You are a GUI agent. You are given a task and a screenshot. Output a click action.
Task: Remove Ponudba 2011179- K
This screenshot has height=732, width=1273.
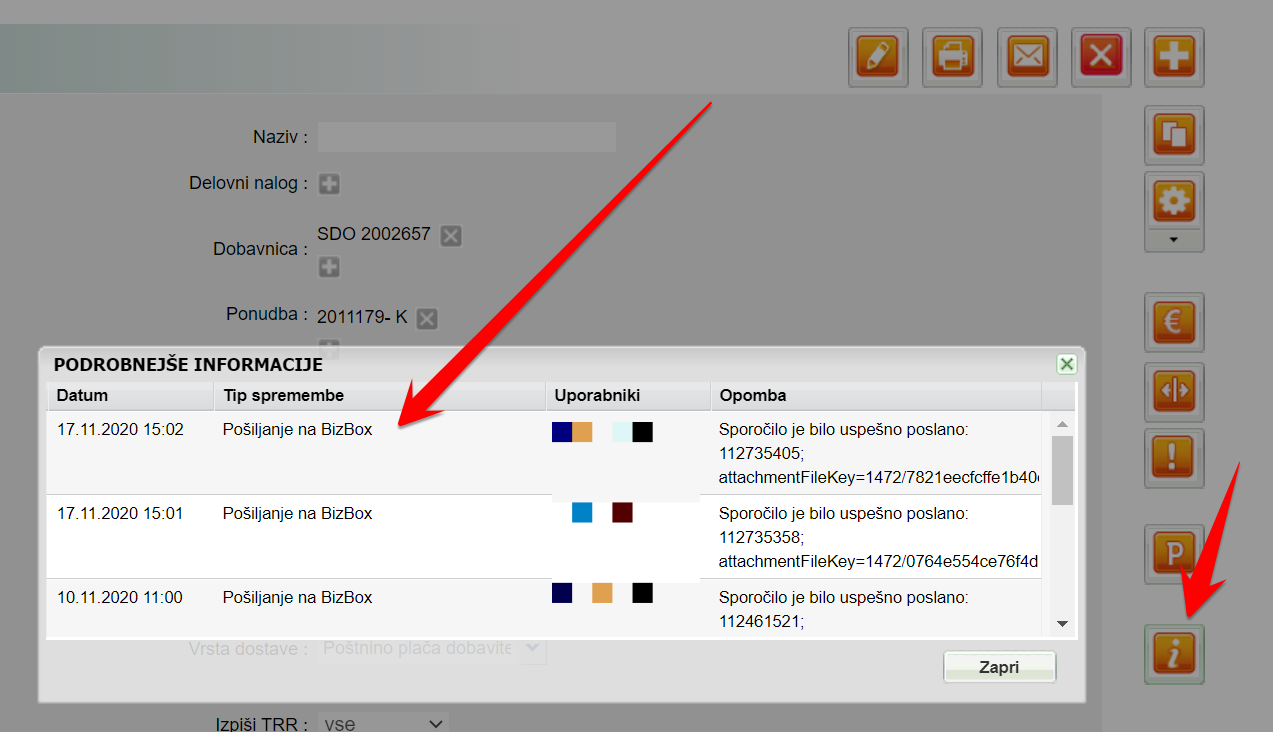pyautogui.click(x=427, y=319)
